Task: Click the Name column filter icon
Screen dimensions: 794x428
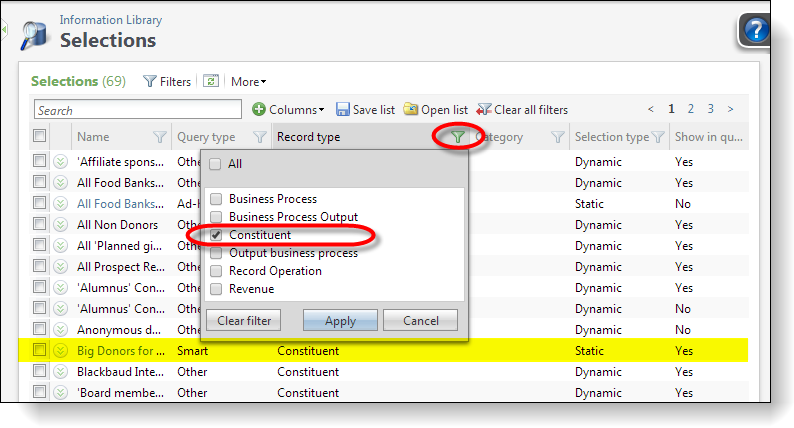Action: point(159,137)
